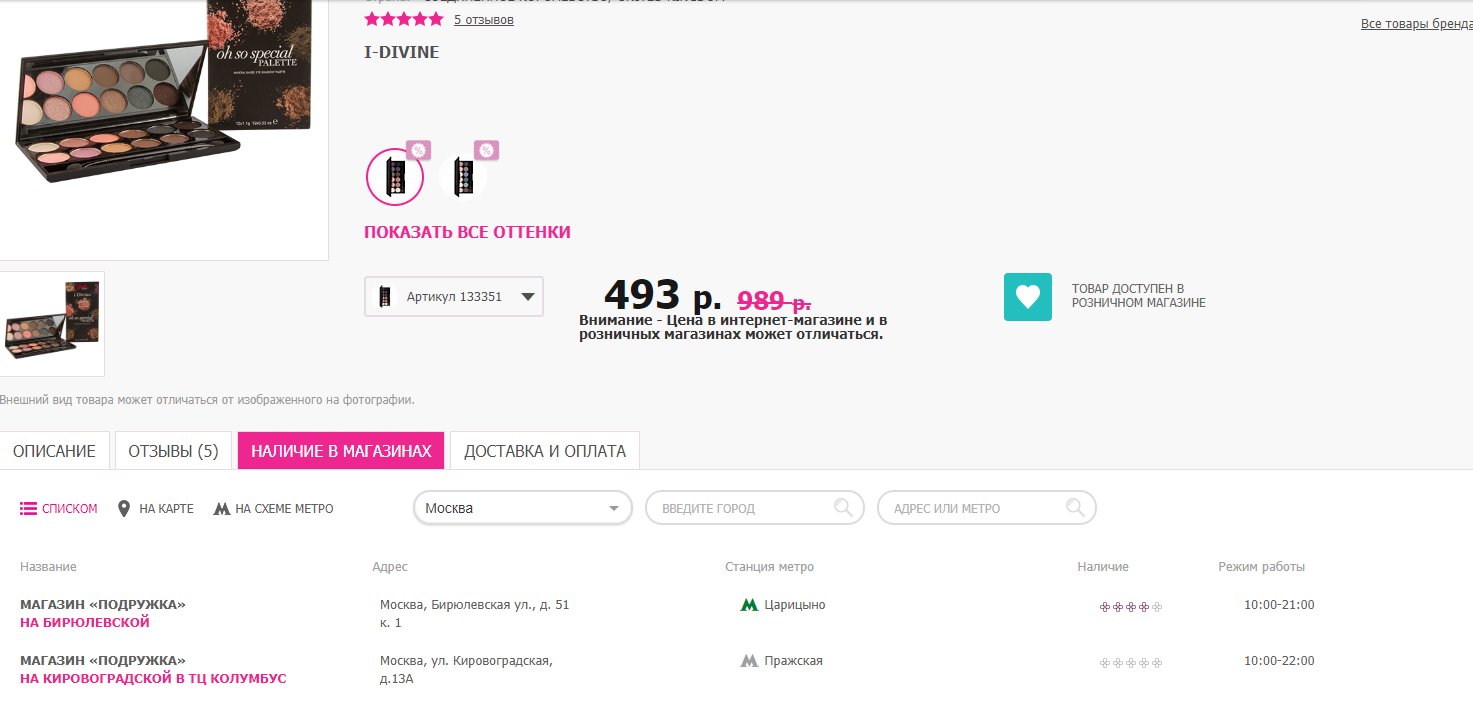Click the search magnifier in city field
The width and height of the screenshot is (1473, 724).
click(x=843, y=507)
